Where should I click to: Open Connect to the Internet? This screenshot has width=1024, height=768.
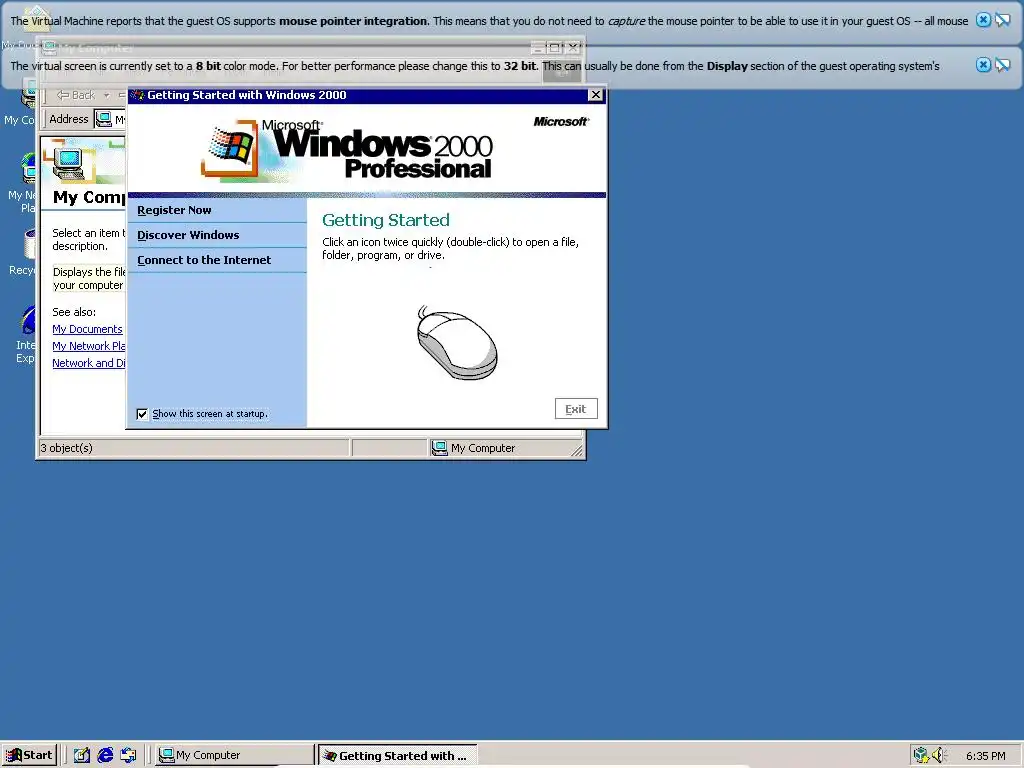(x=204, y=260)
